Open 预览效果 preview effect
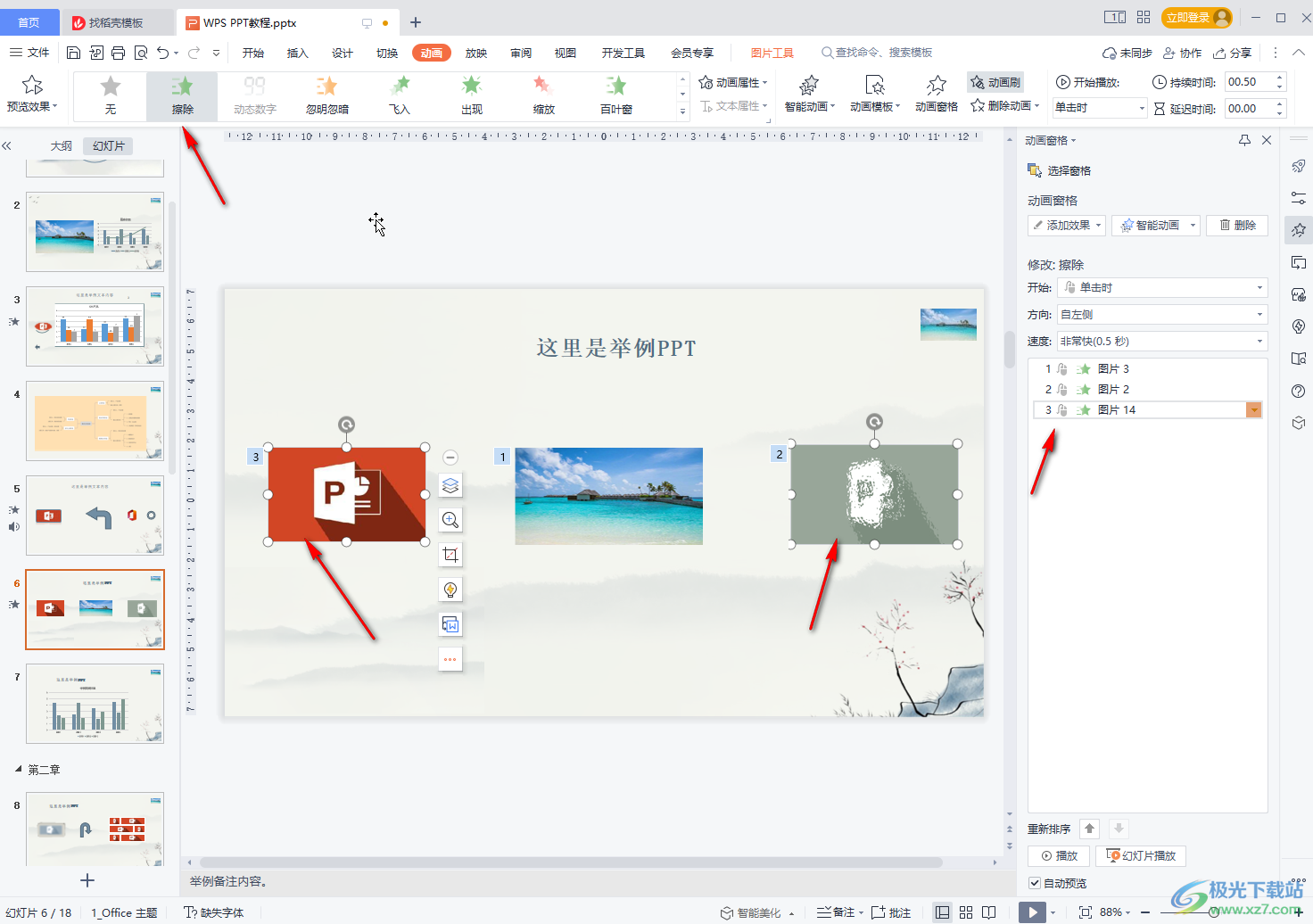 click(32, 95)
